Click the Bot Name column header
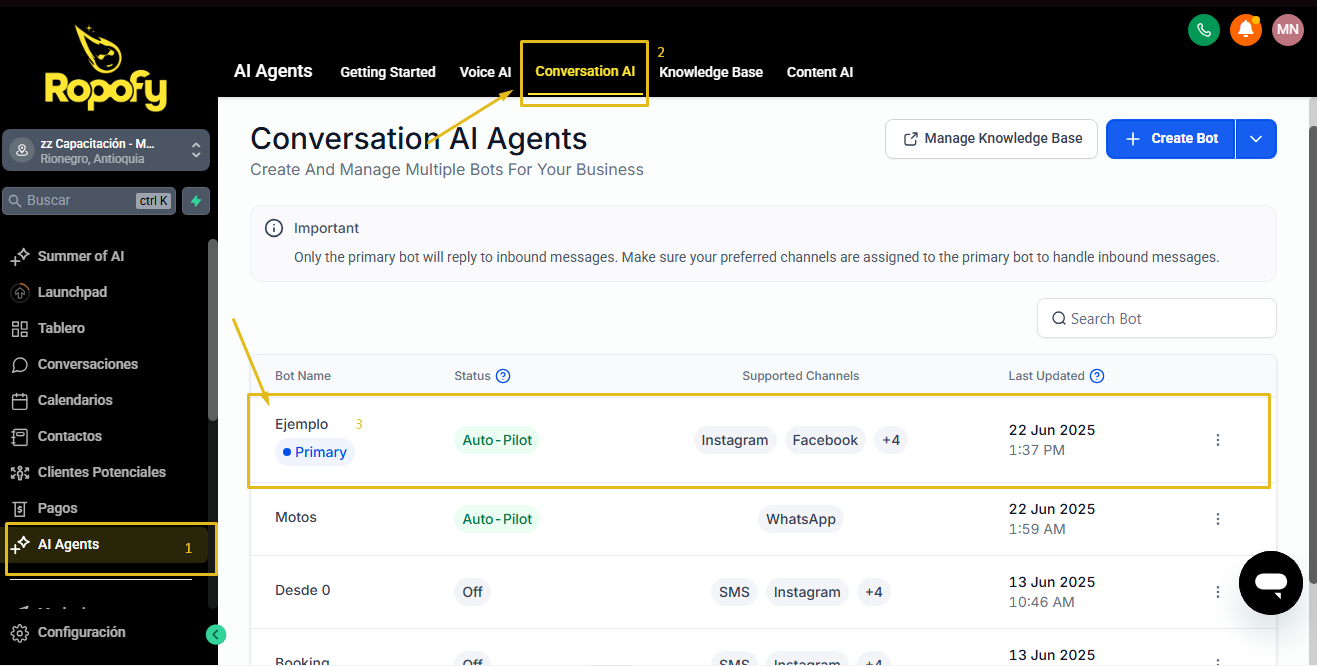This screenshot has height=666, width=1317. 303,376
